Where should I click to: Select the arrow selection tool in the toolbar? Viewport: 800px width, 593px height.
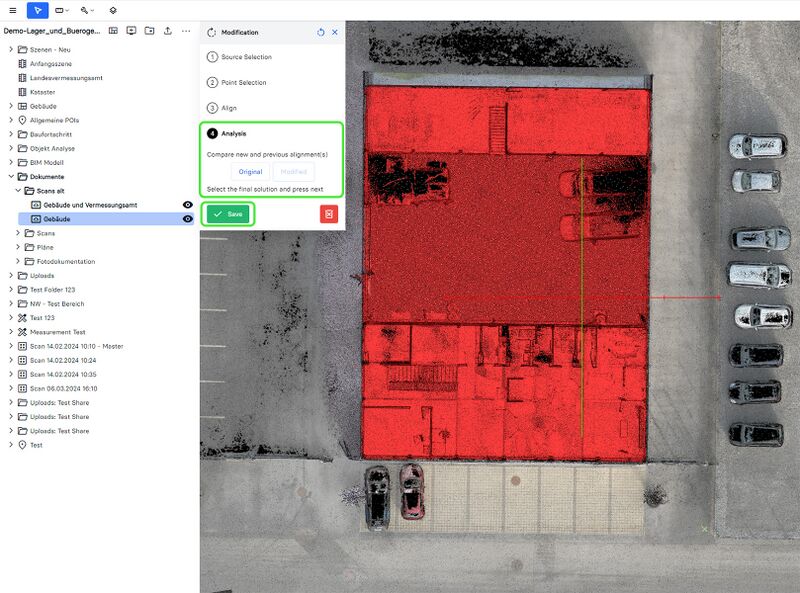tap(37, 11)
